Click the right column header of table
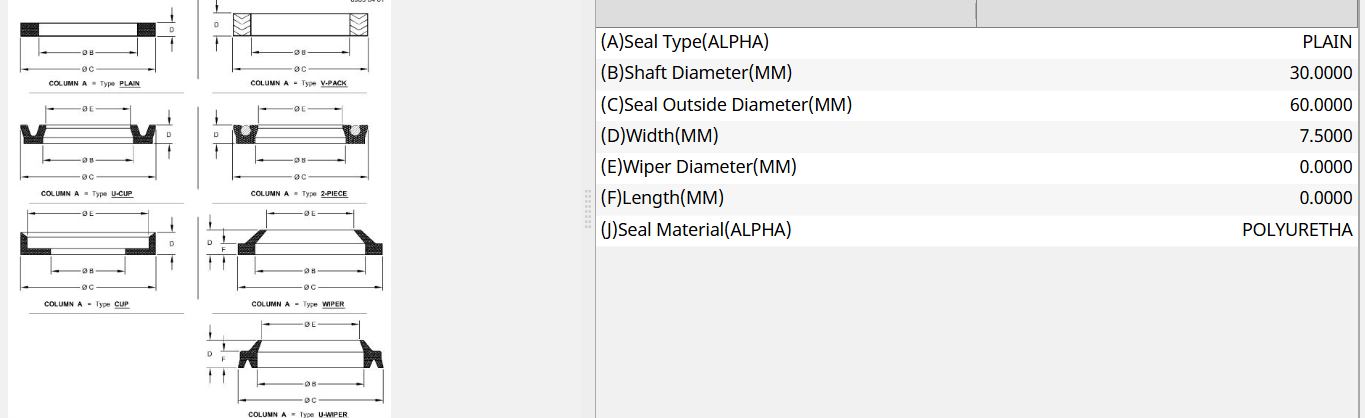Viewport: 1365px width, 418px height. [x=1170, y=12]
